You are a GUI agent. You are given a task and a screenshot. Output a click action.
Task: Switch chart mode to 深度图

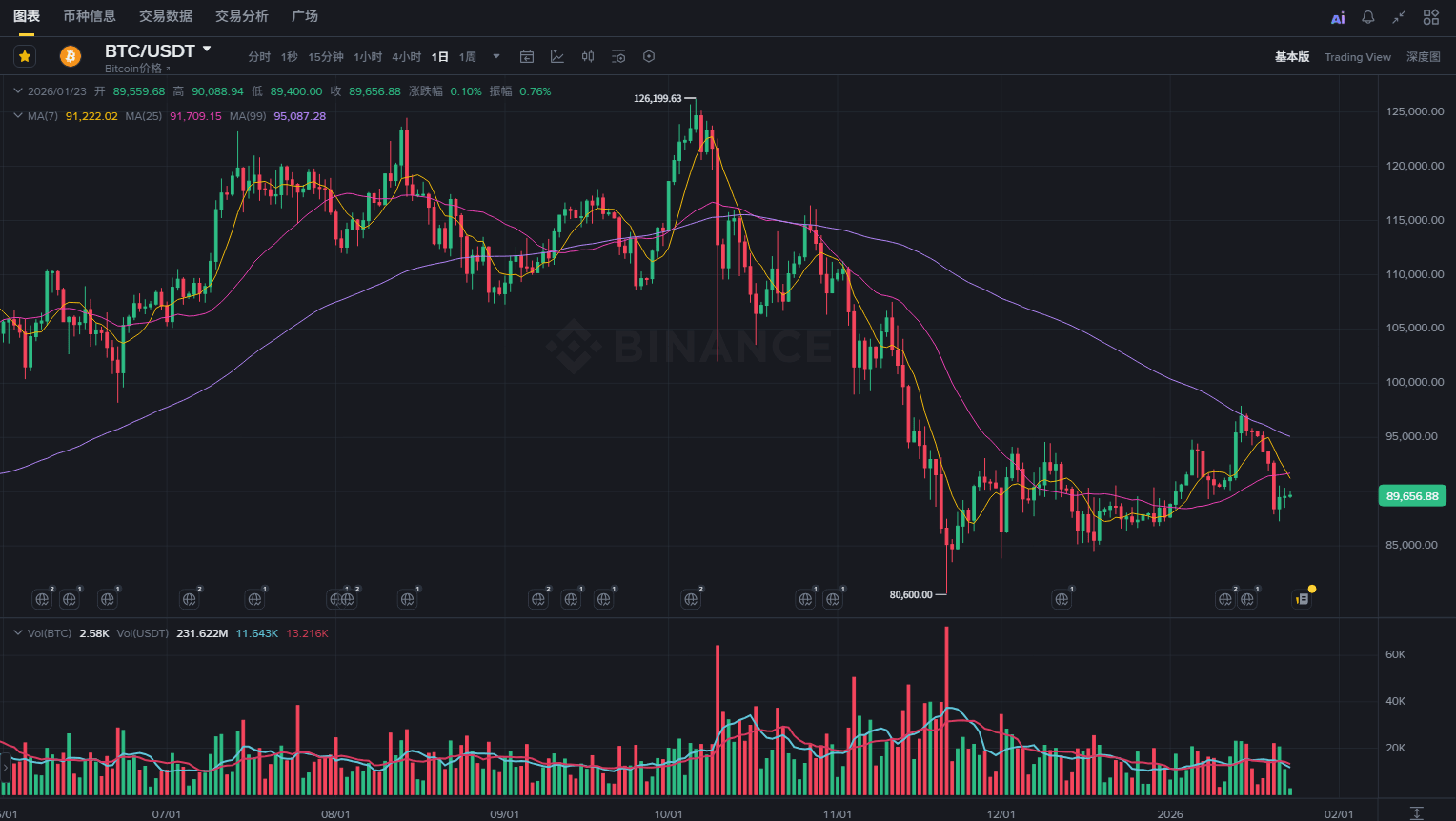pos(1424,57)
